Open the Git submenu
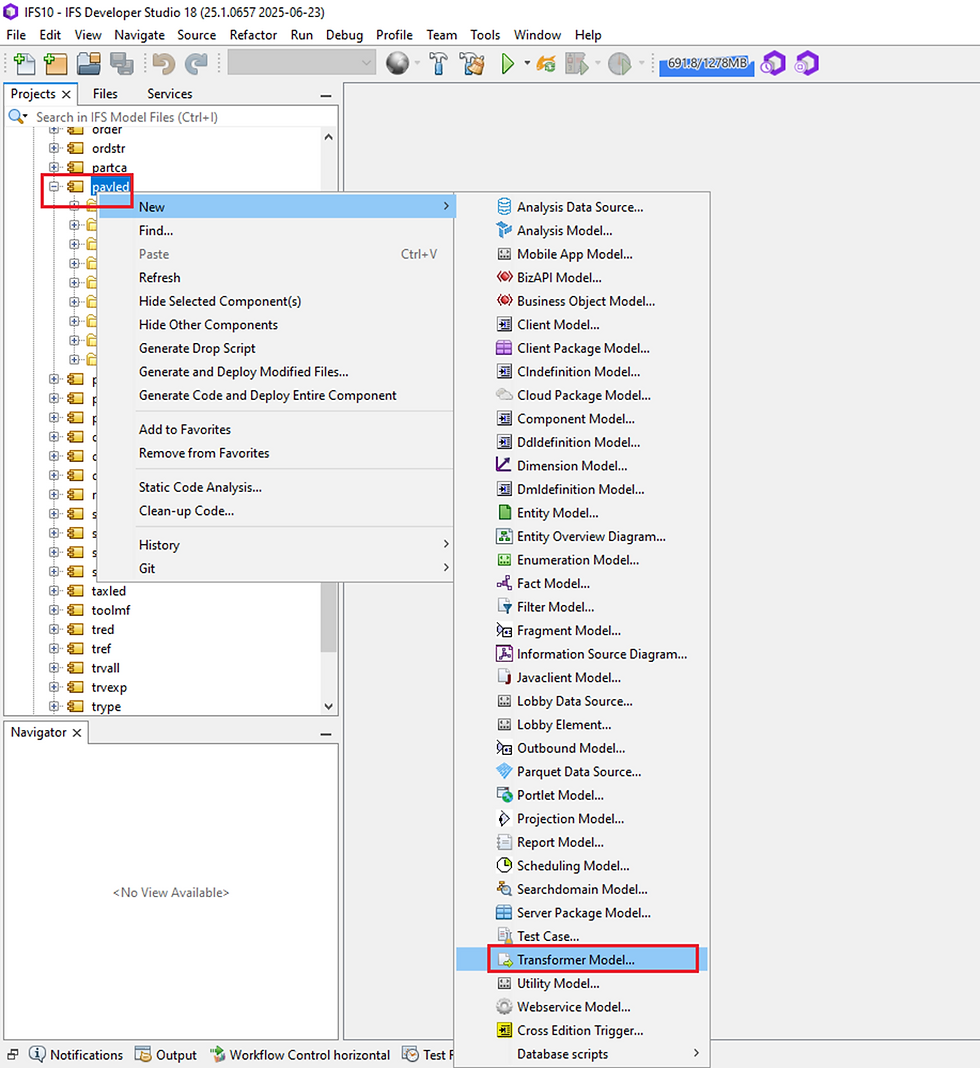This screenshot has width=980, height=1068. point(276,568)
